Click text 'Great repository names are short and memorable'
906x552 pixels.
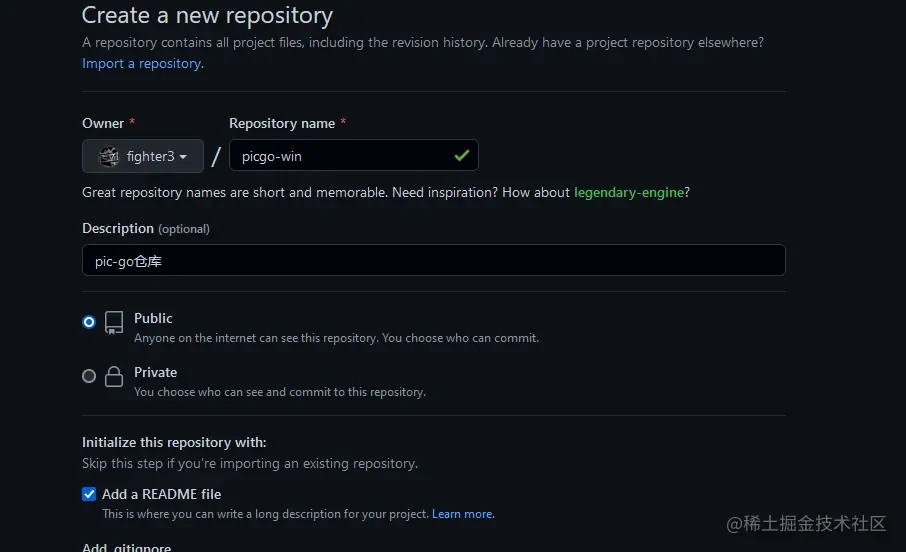tap(235, 192)
